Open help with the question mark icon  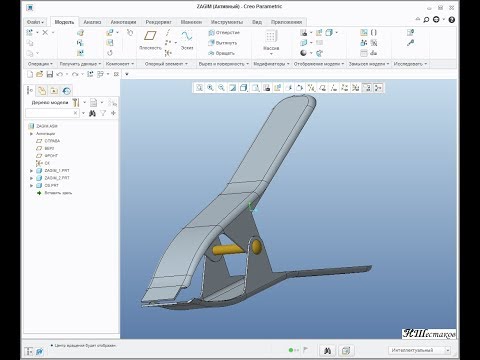tap(452, 20)
